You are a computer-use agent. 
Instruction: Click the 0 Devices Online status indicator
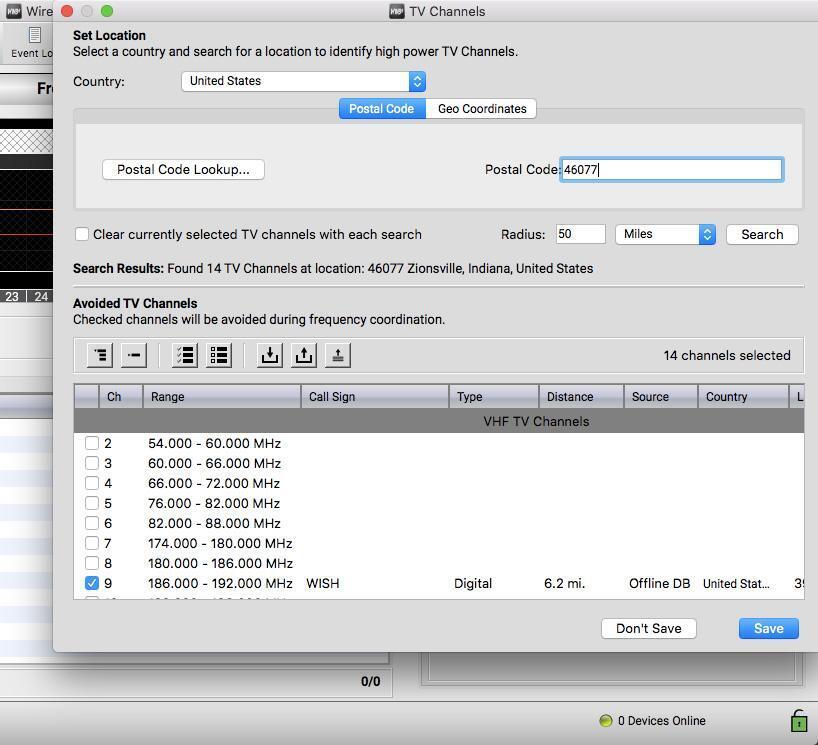coord(652,720)
